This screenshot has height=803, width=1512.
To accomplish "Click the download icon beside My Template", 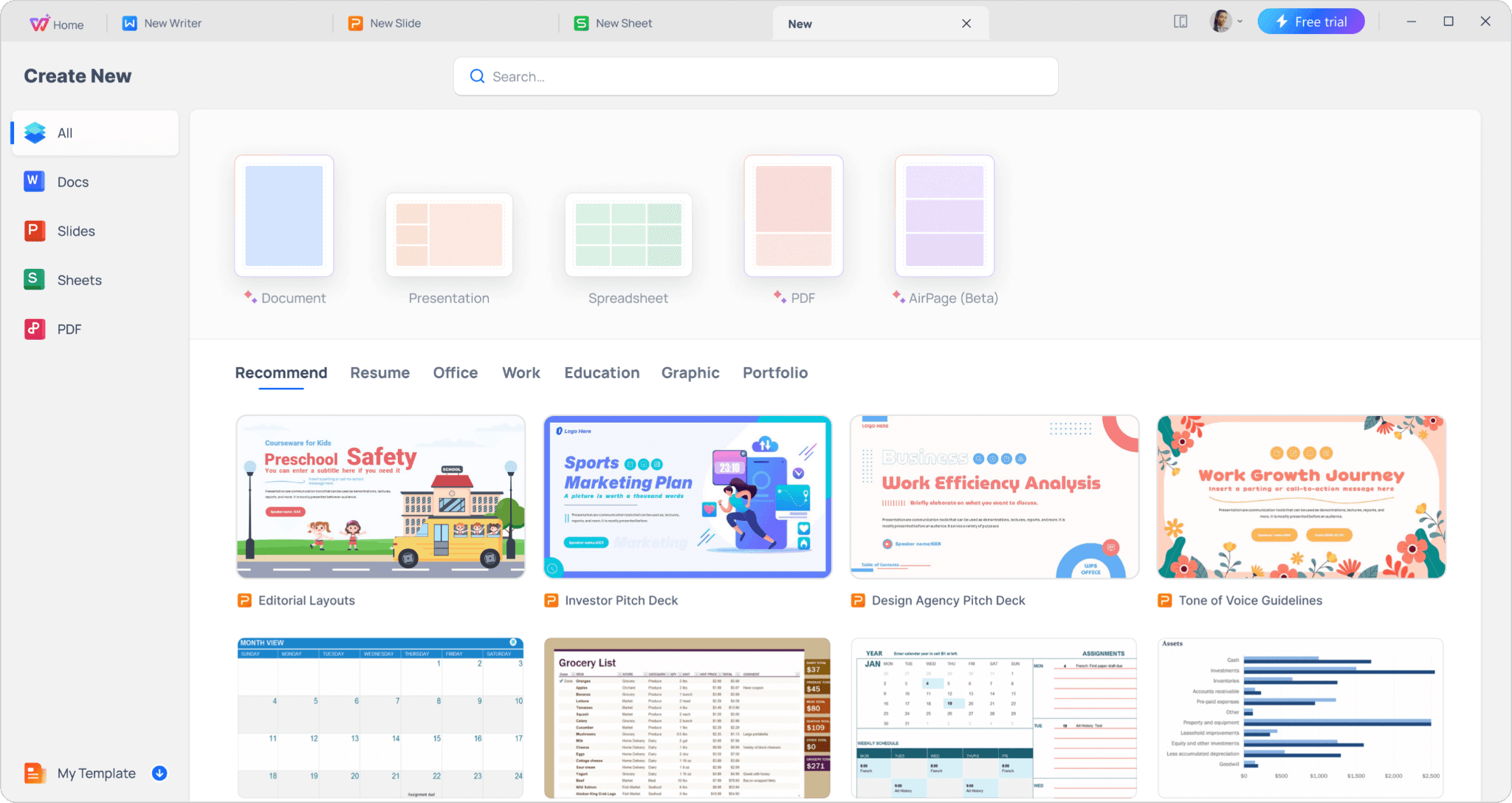I will point(159,773).
